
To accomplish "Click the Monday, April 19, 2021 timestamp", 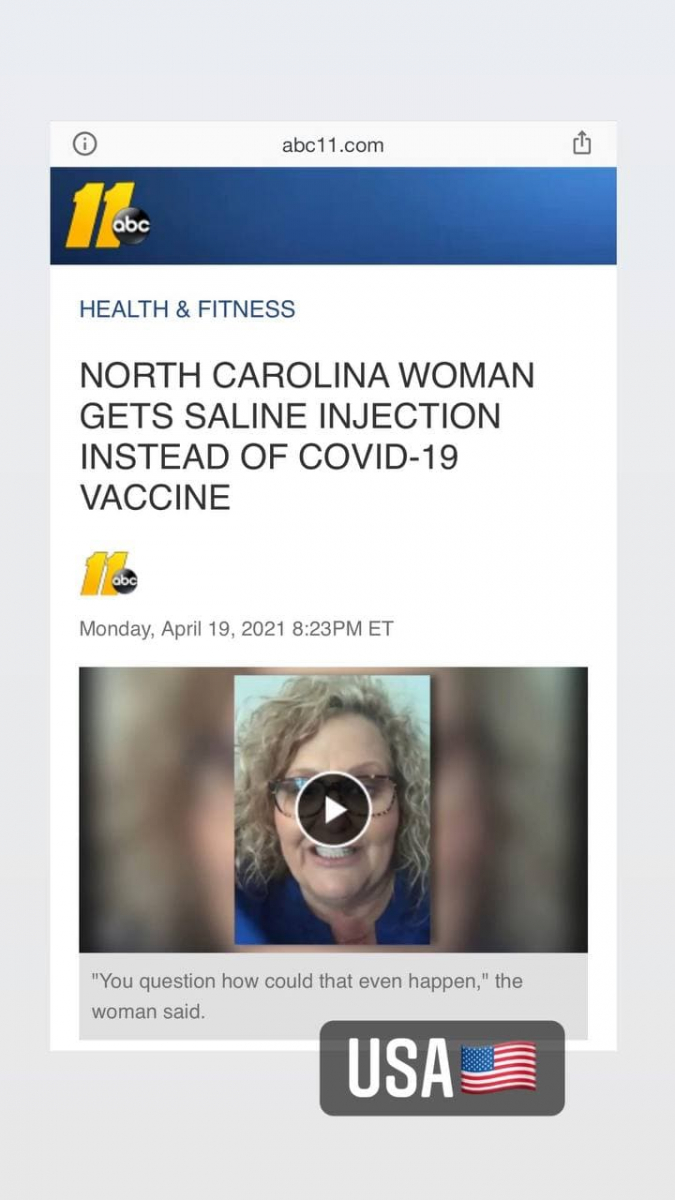I will point(236,629).
